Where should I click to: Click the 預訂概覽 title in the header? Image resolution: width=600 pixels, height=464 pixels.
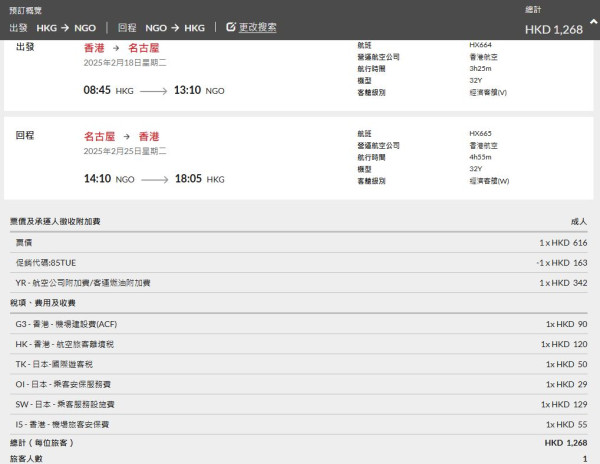26,9
